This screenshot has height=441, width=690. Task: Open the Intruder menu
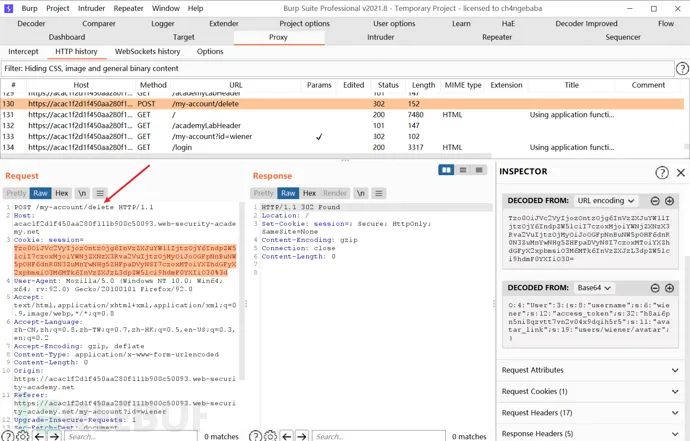point(92,8)
